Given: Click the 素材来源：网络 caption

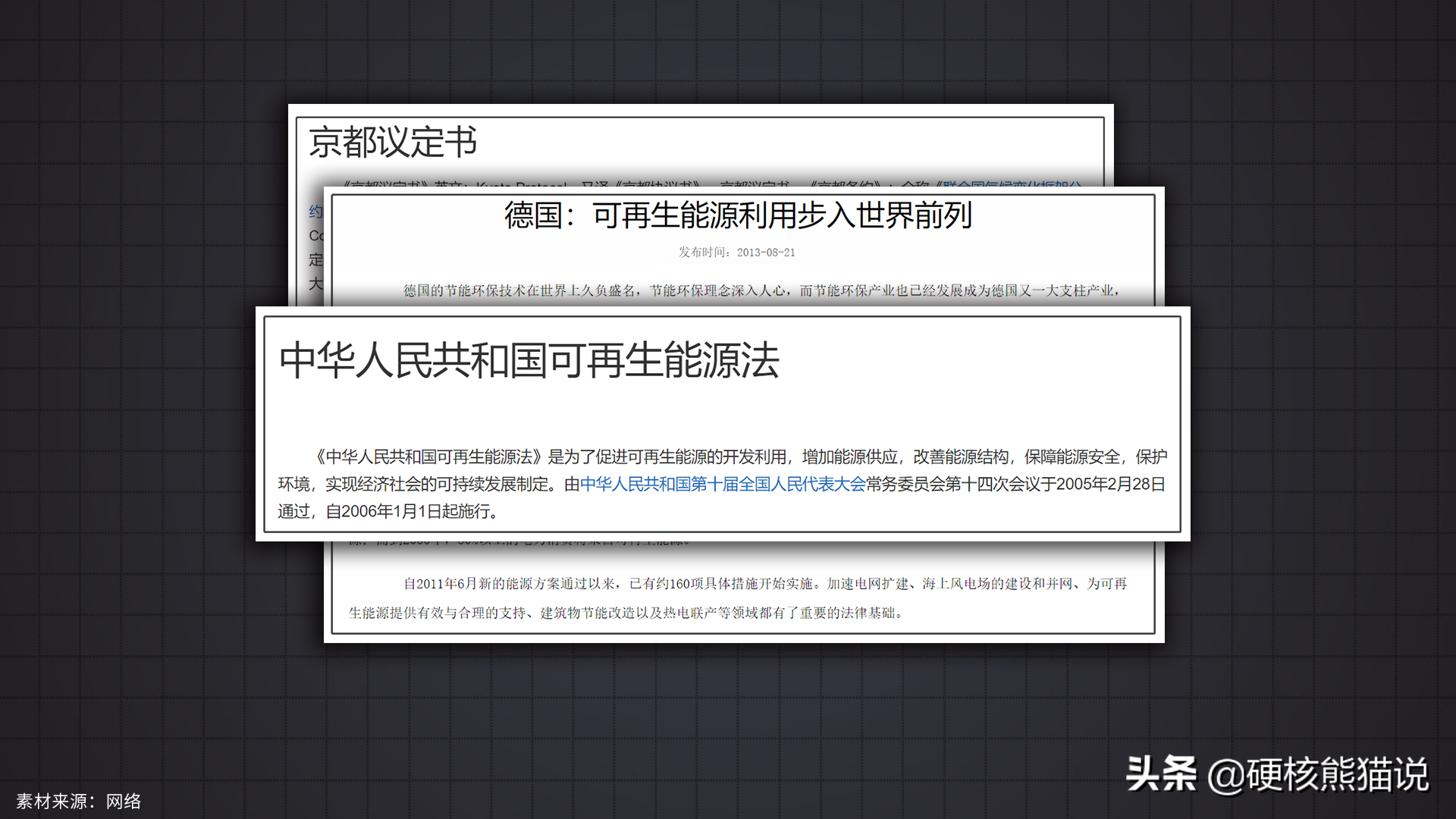Looking at the screenshot, I should click(79, 802).
